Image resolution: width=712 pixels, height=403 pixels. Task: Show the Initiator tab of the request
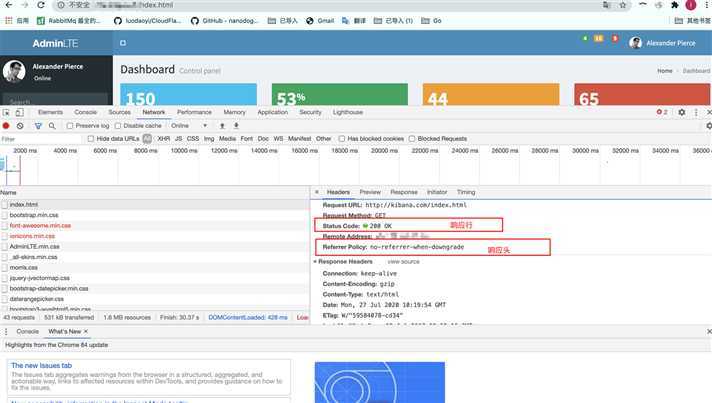(437, 192)
